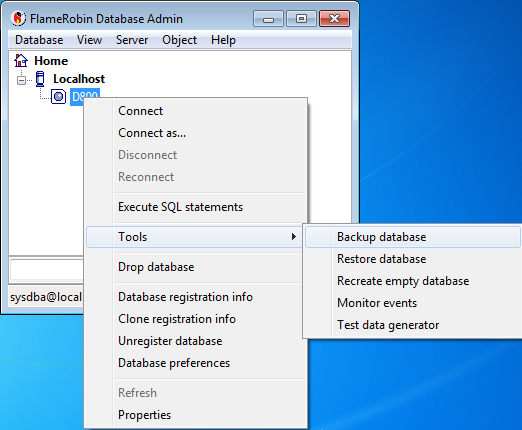The height and width of the screenshot is (430, 522).
Task: Select Recreate empty database
Action: click(413, 281)
